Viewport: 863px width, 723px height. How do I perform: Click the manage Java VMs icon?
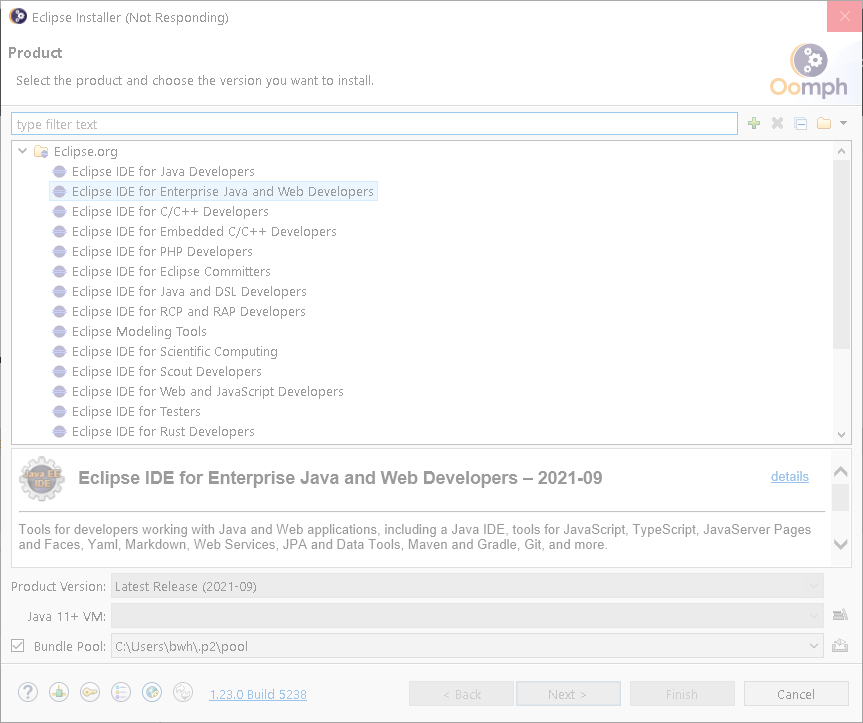click(840, 615)
